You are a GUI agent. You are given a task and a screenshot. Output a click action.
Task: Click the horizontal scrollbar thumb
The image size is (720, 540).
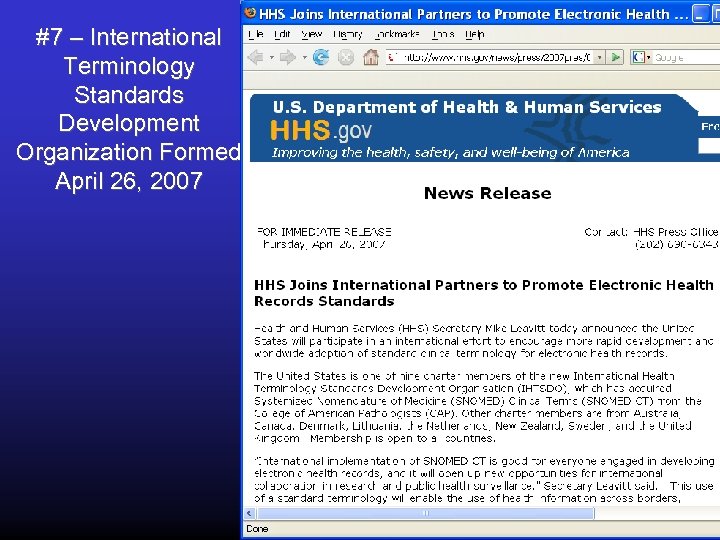(425, 513)
